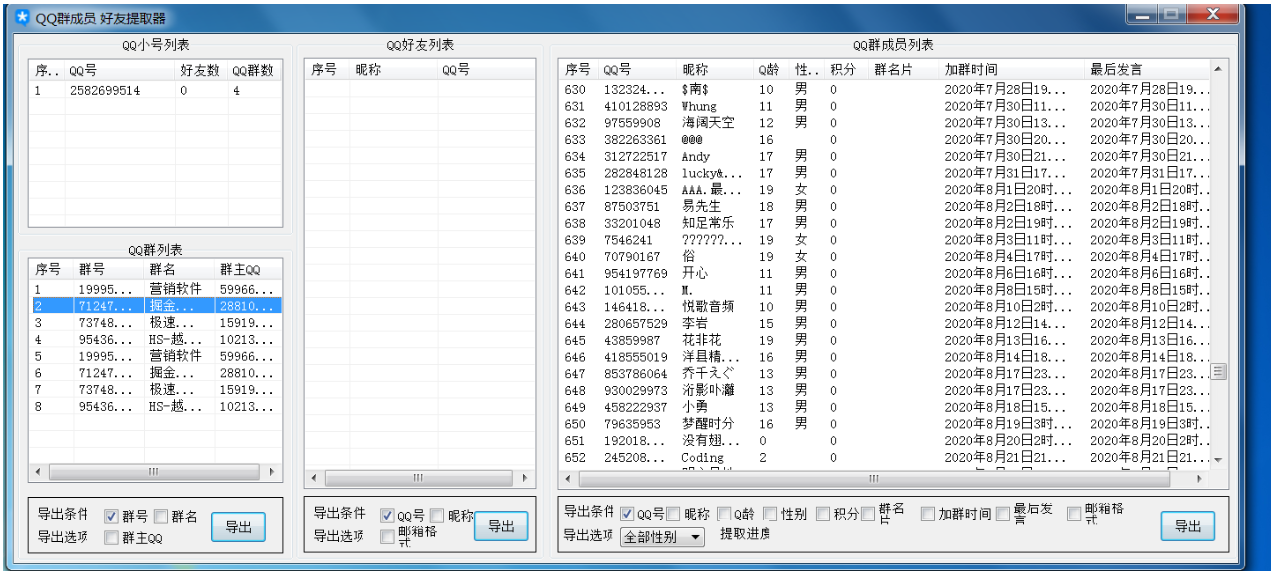Image resolution: width=1271 pixels, height=575 pixels.
Task: Click 群名 column header in QQ群列表
Action: 180,270
